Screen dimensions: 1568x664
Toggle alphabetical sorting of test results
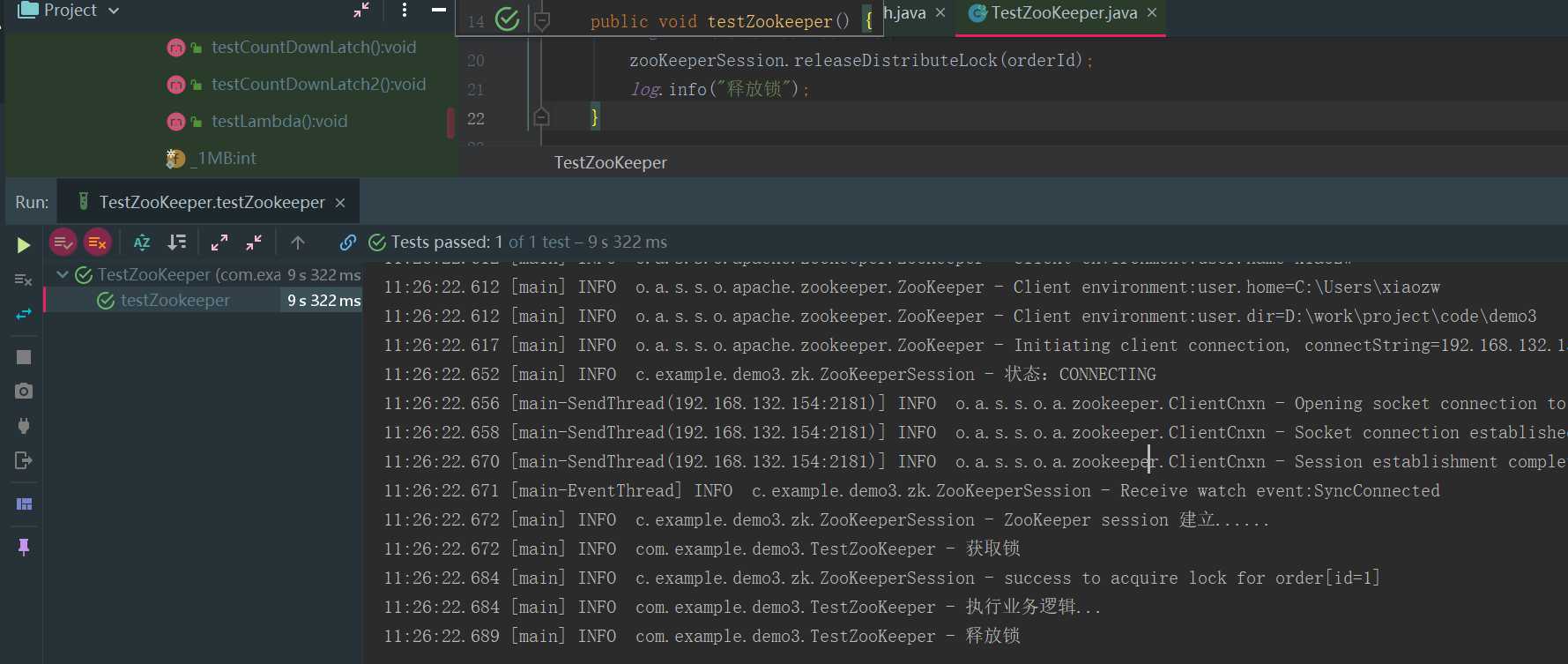(x=142, y=242)
